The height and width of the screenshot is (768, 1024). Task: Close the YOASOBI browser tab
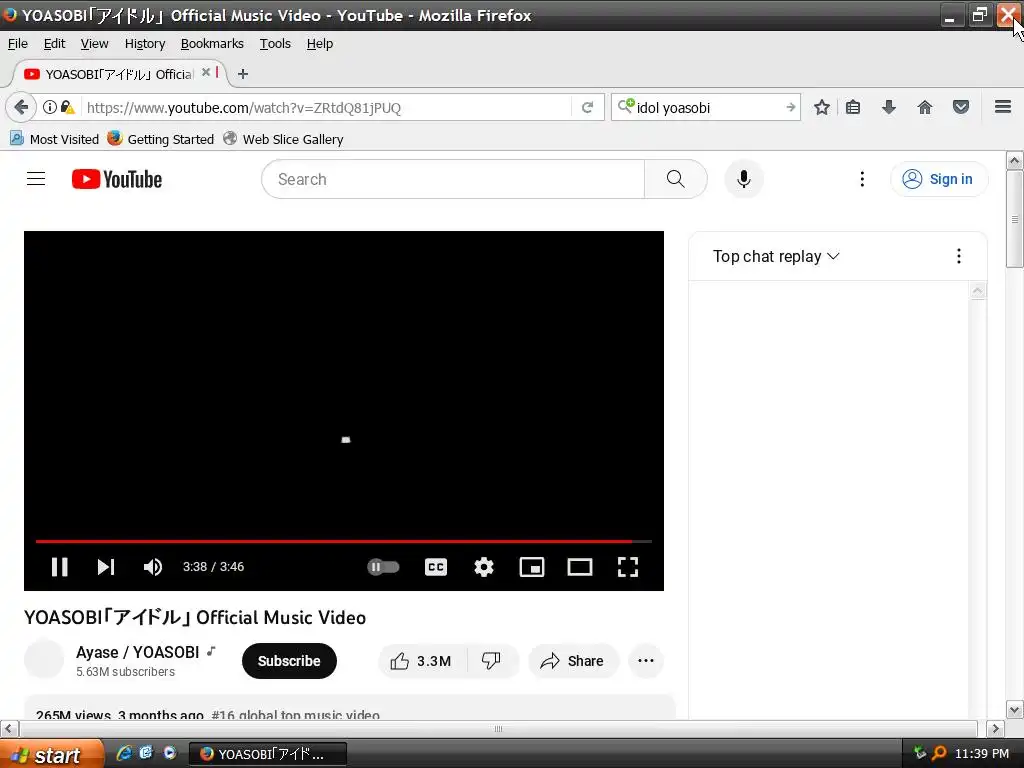(x=206, y=72)
